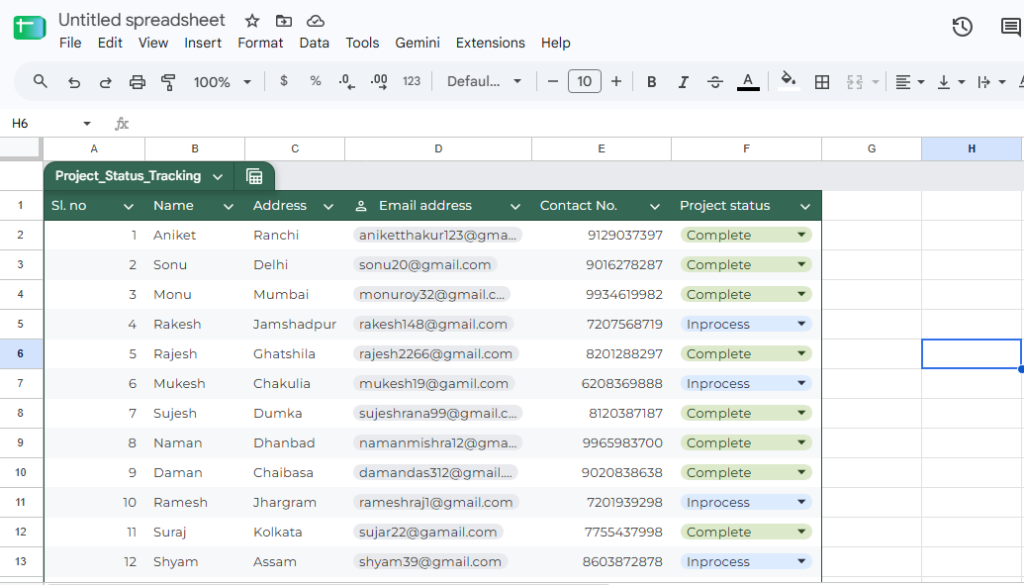Rename the Untitled spreadsheet title
Viewport: 1024px width, 585px height.
(x=141, y=20)
